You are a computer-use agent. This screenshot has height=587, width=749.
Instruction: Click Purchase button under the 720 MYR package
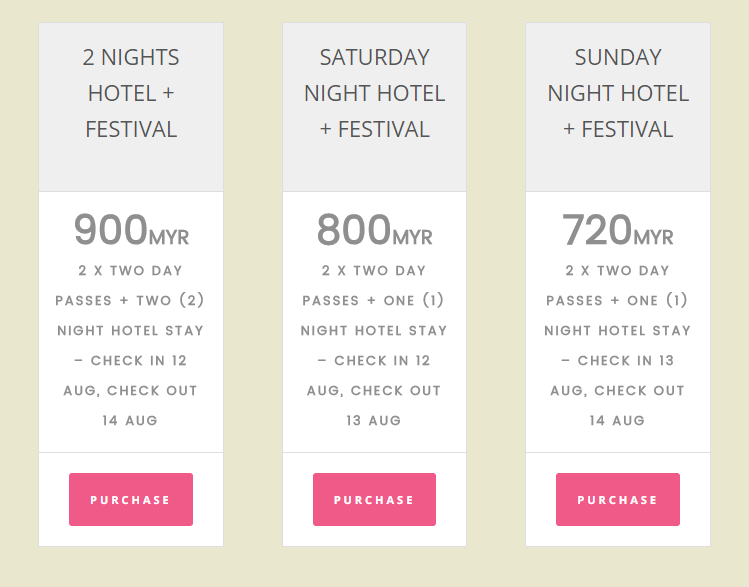coord(617,499)
